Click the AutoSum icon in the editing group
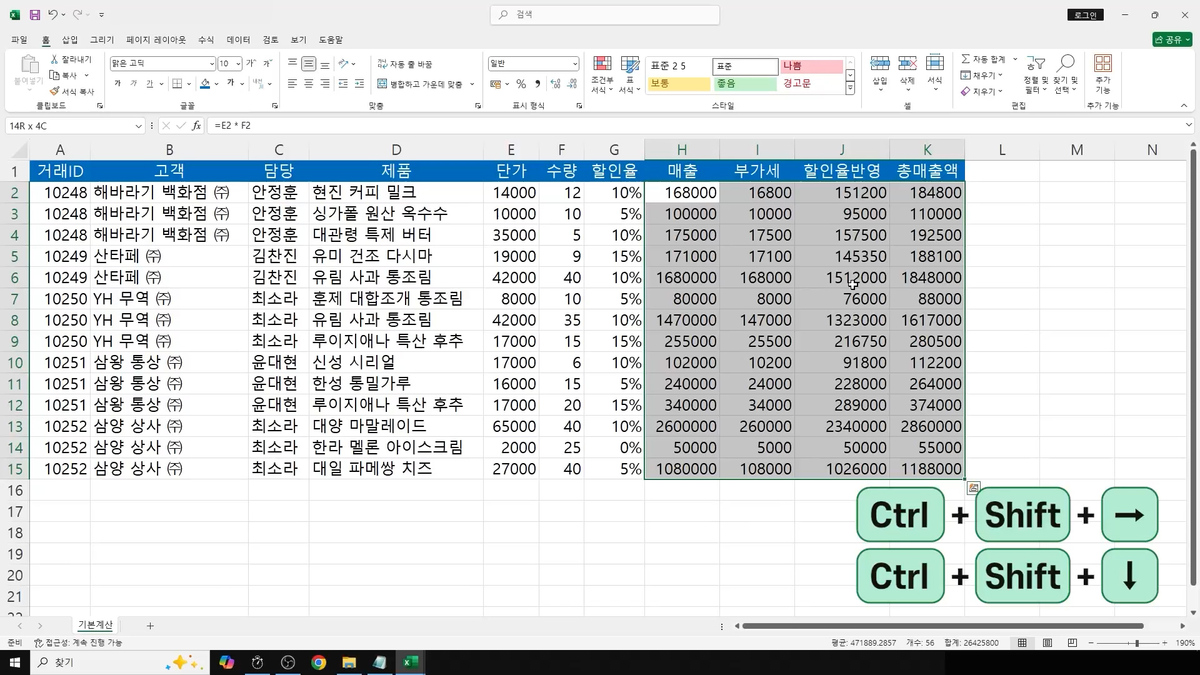Viewport: 1200px width, 675px height. 966,59
